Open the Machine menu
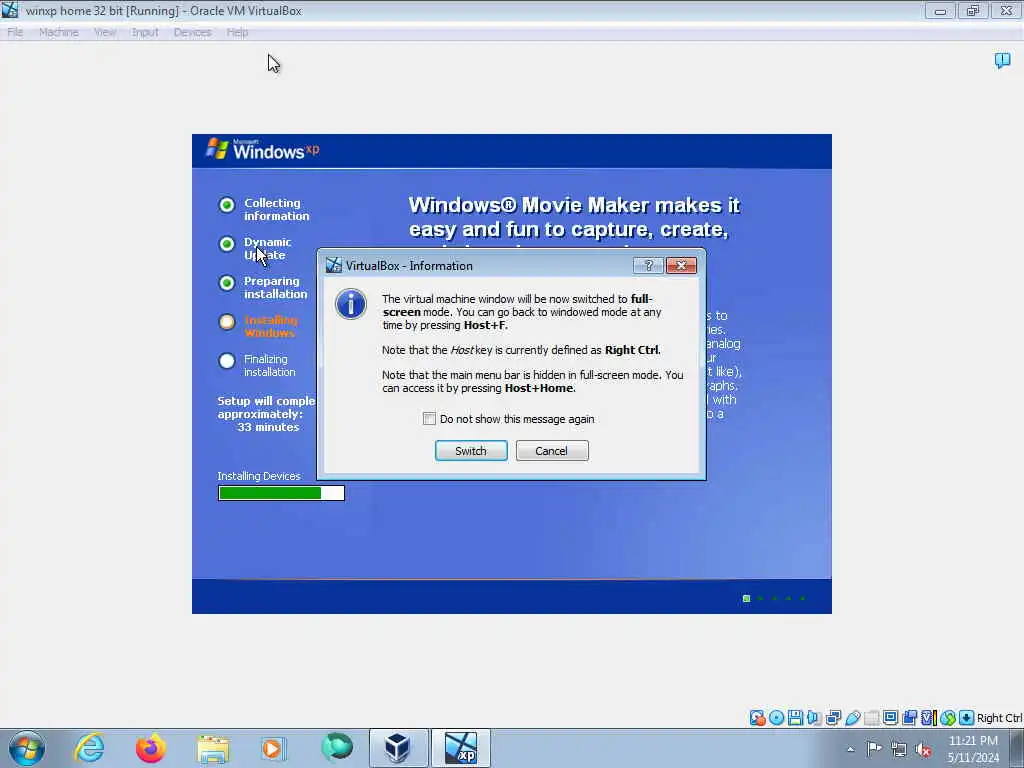The image size is (1024, 768). [59, 32]
